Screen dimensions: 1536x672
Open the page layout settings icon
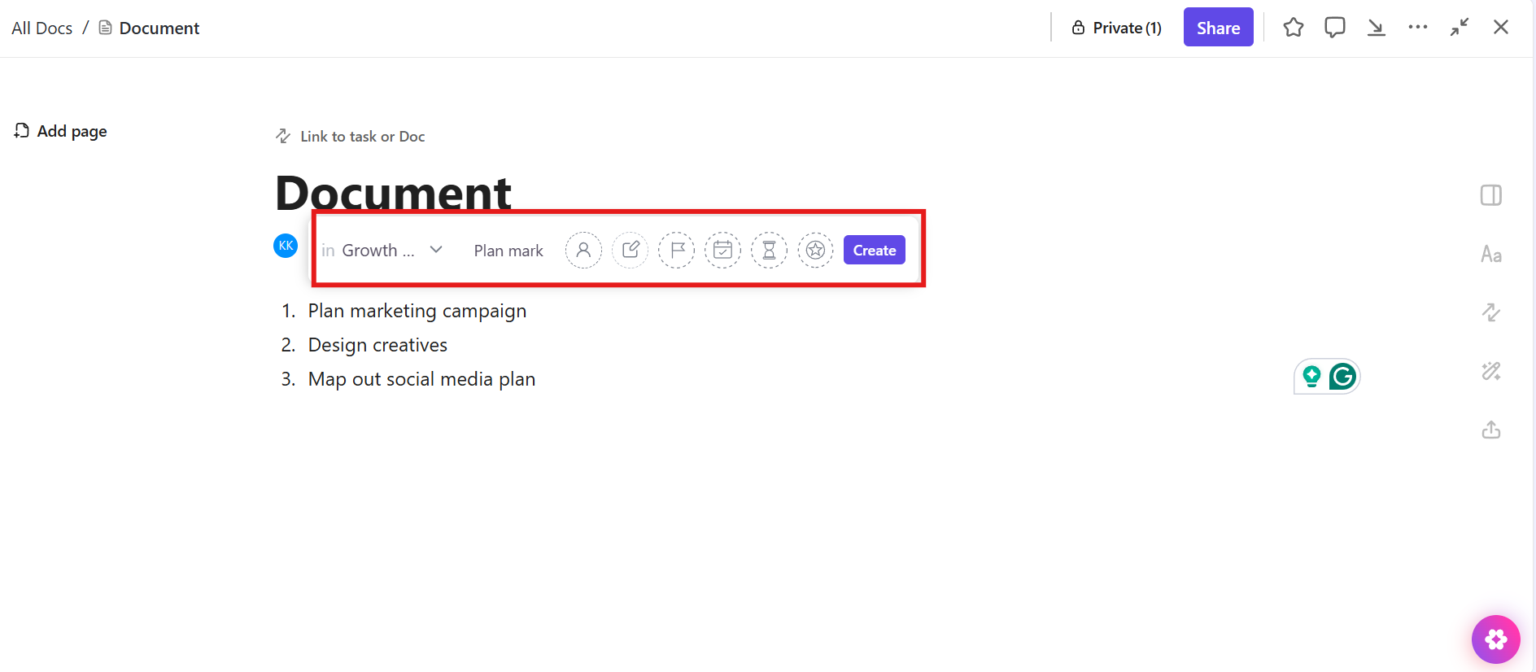1490,194
